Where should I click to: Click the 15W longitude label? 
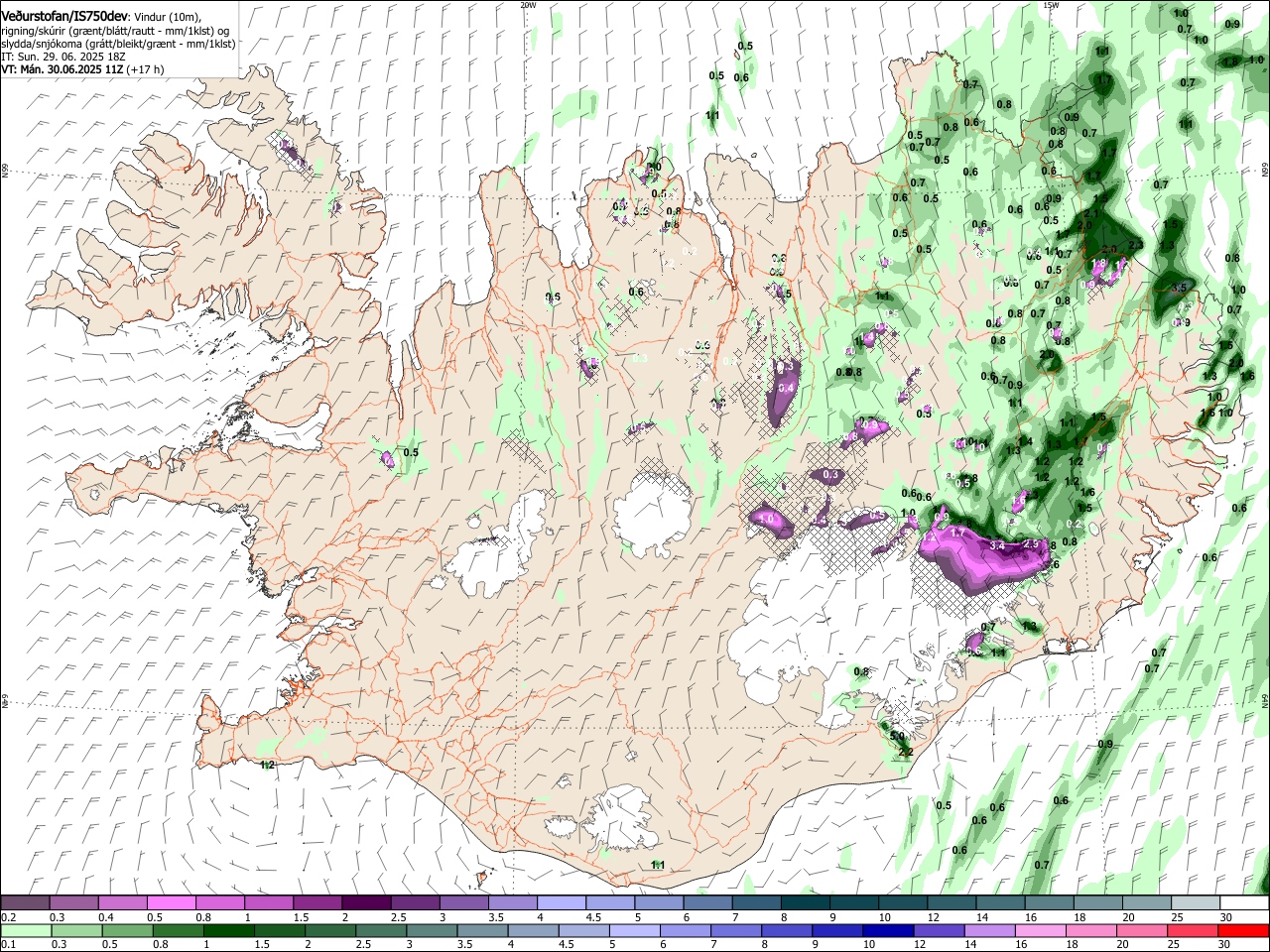click(x=1051, y=5)
